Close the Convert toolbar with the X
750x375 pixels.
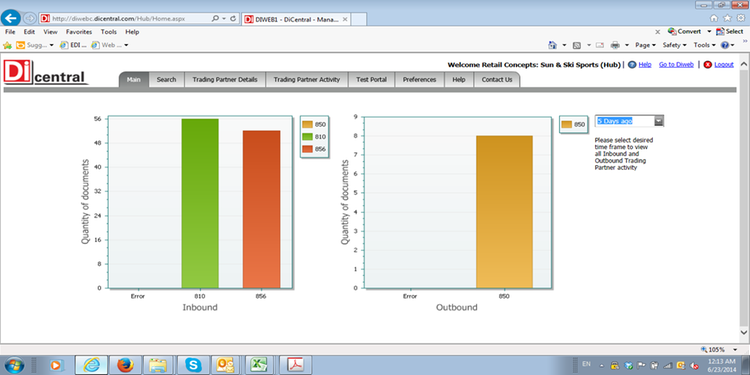click(658, 32)
